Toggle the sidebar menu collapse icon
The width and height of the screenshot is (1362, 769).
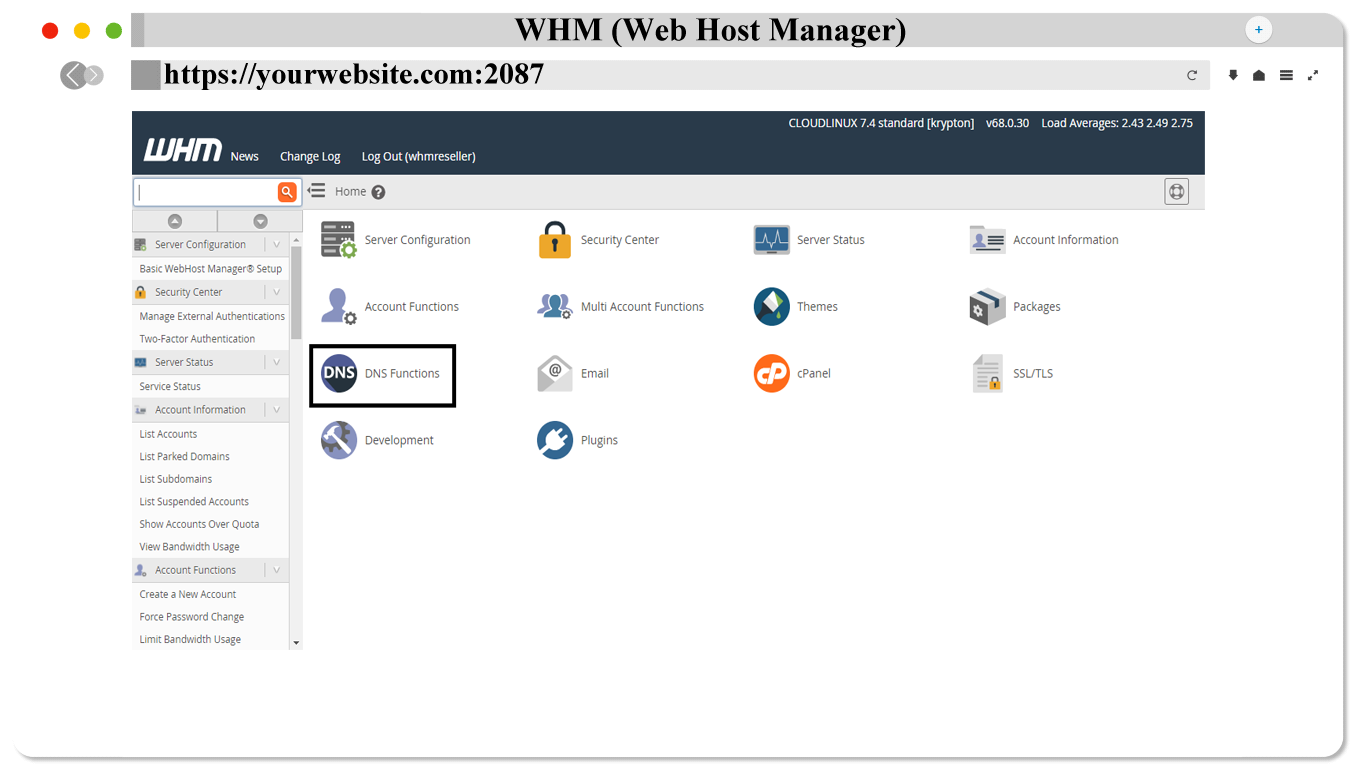pyautogui.click(x=316, y=190)
